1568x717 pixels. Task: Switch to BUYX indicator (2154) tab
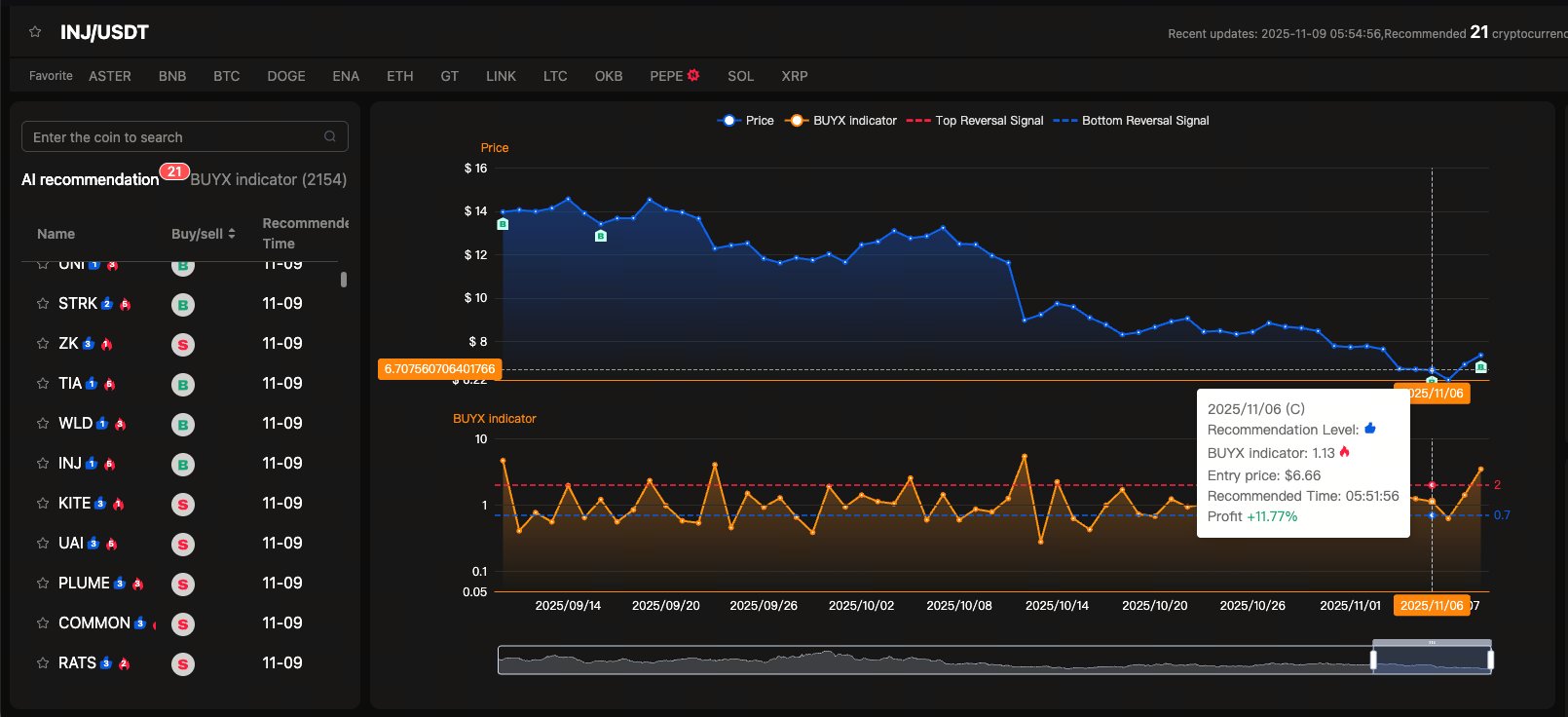point(268,179)
